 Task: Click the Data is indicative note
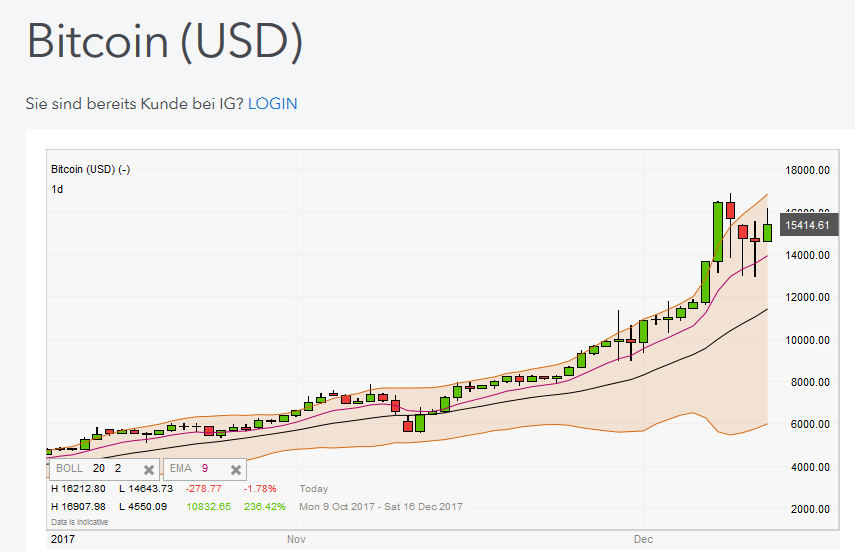[80, 522]
